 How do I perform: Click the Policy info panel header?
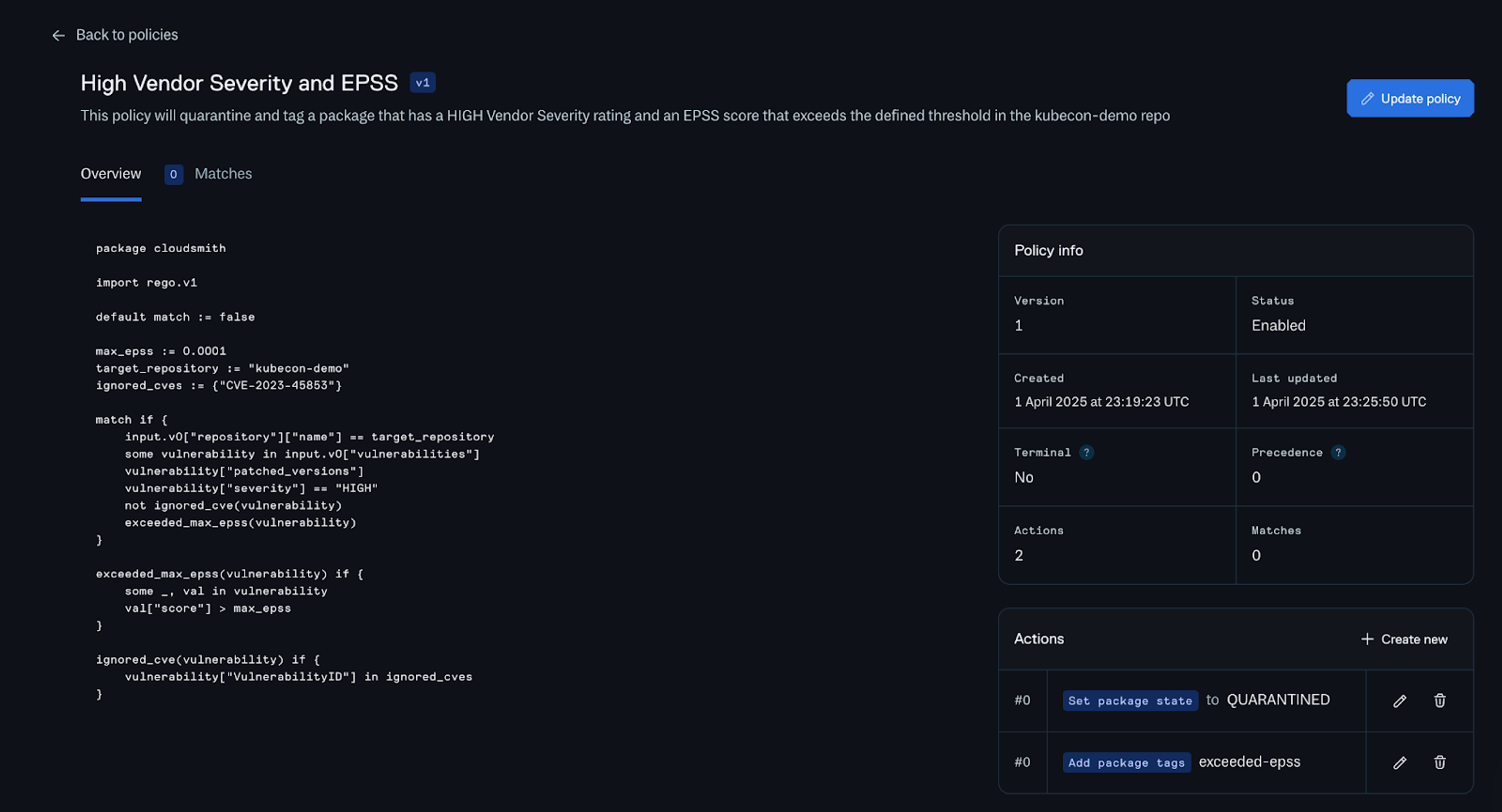(x=1048, y=251)
